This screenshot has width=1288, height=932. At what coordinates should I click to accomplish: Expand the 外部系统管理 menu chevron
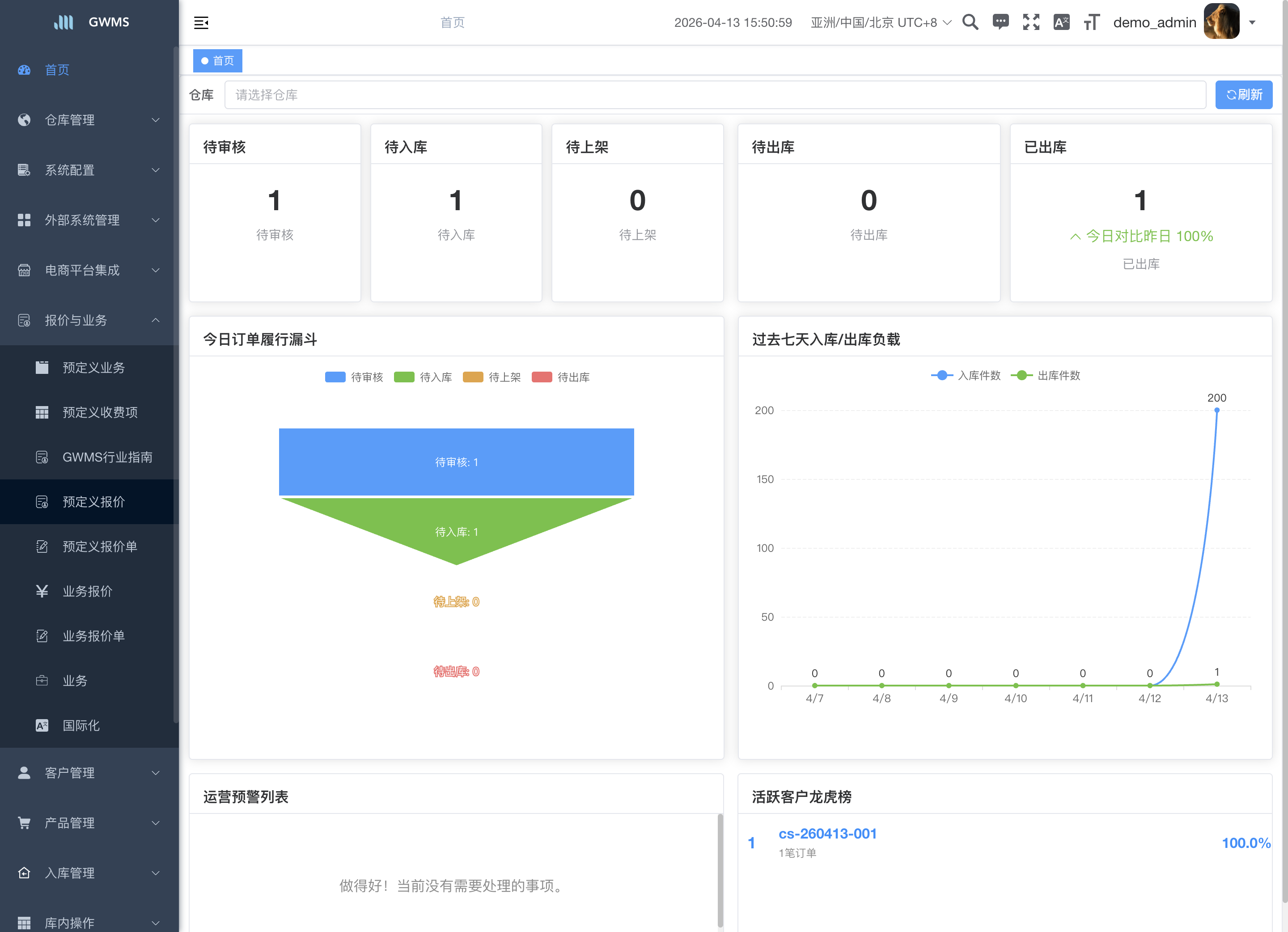point(156,220)
